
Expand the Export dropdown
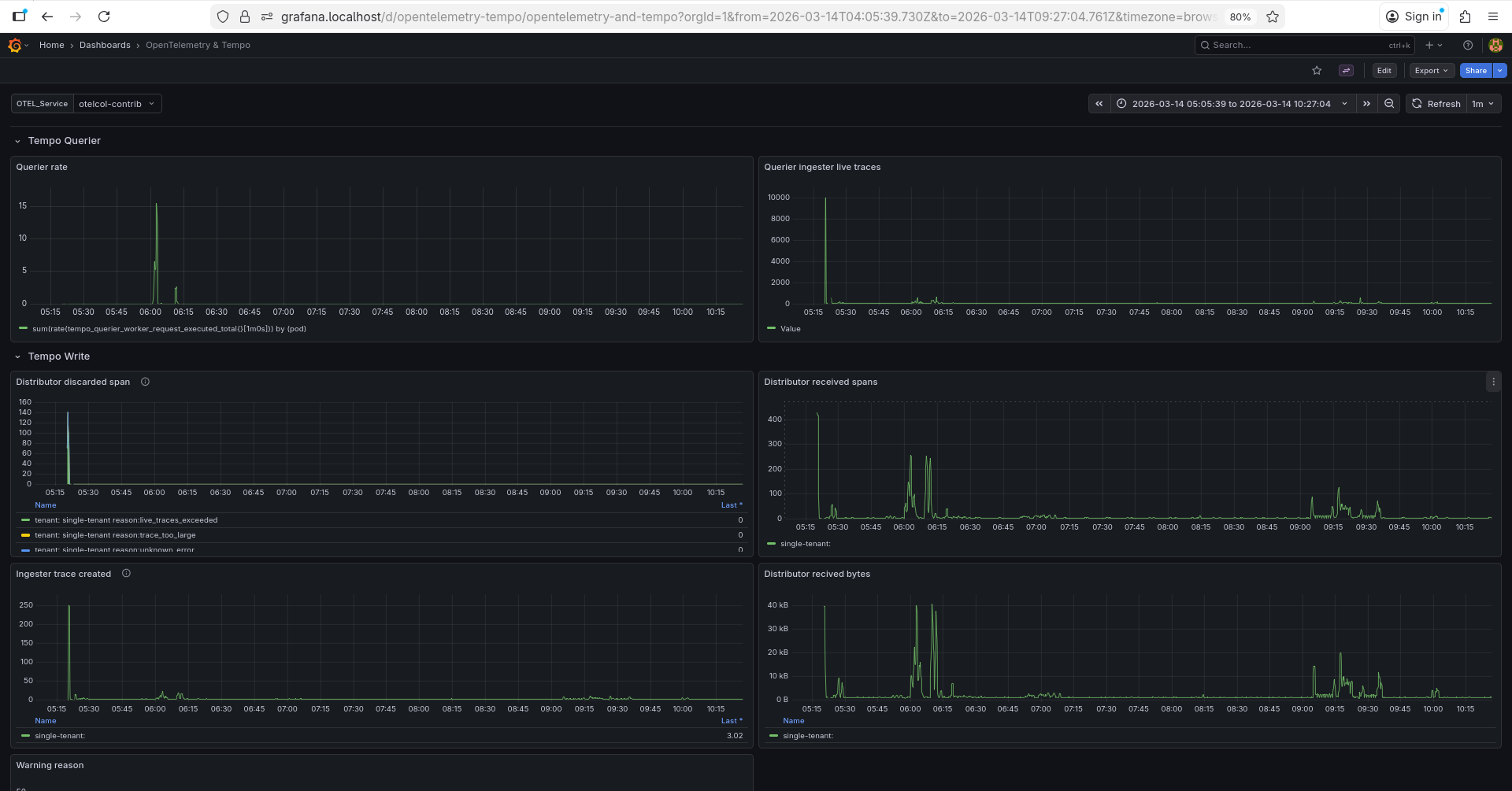(1432, 71)
